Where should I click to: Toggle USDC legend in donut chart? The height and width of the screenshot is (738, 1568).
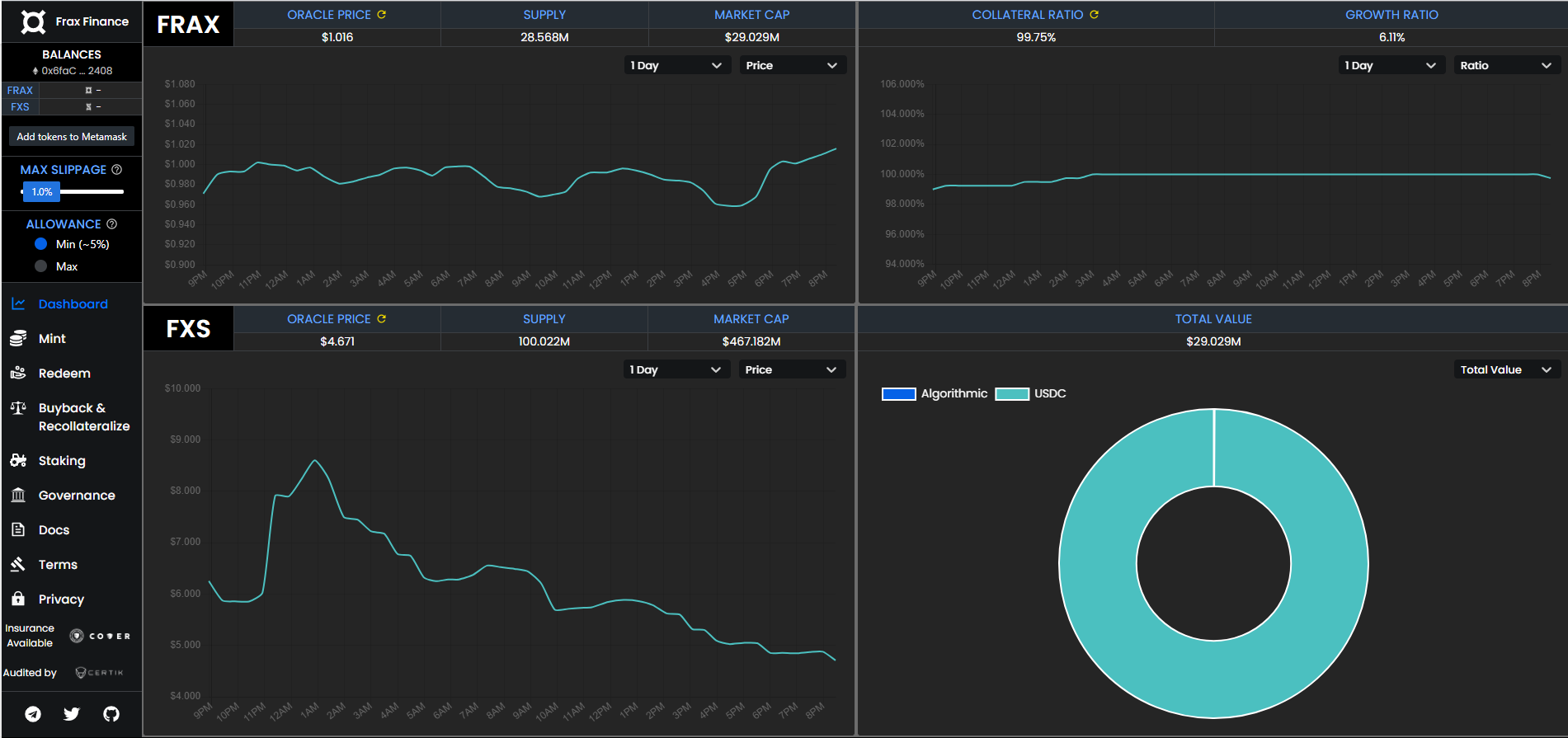tap(1031, 393)
